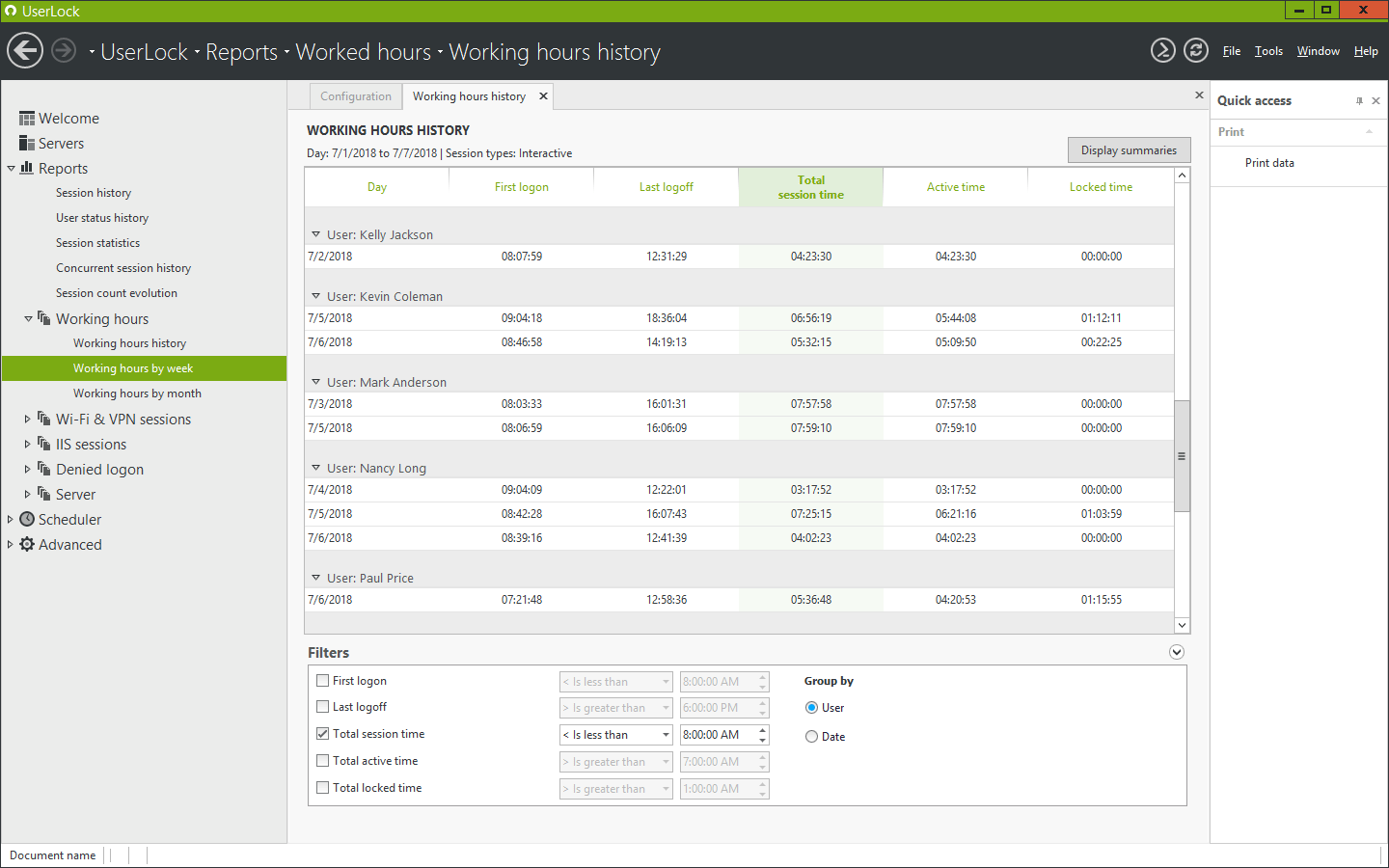
Task: Click the forward navigation arrow button
Action: pos(64,50)
